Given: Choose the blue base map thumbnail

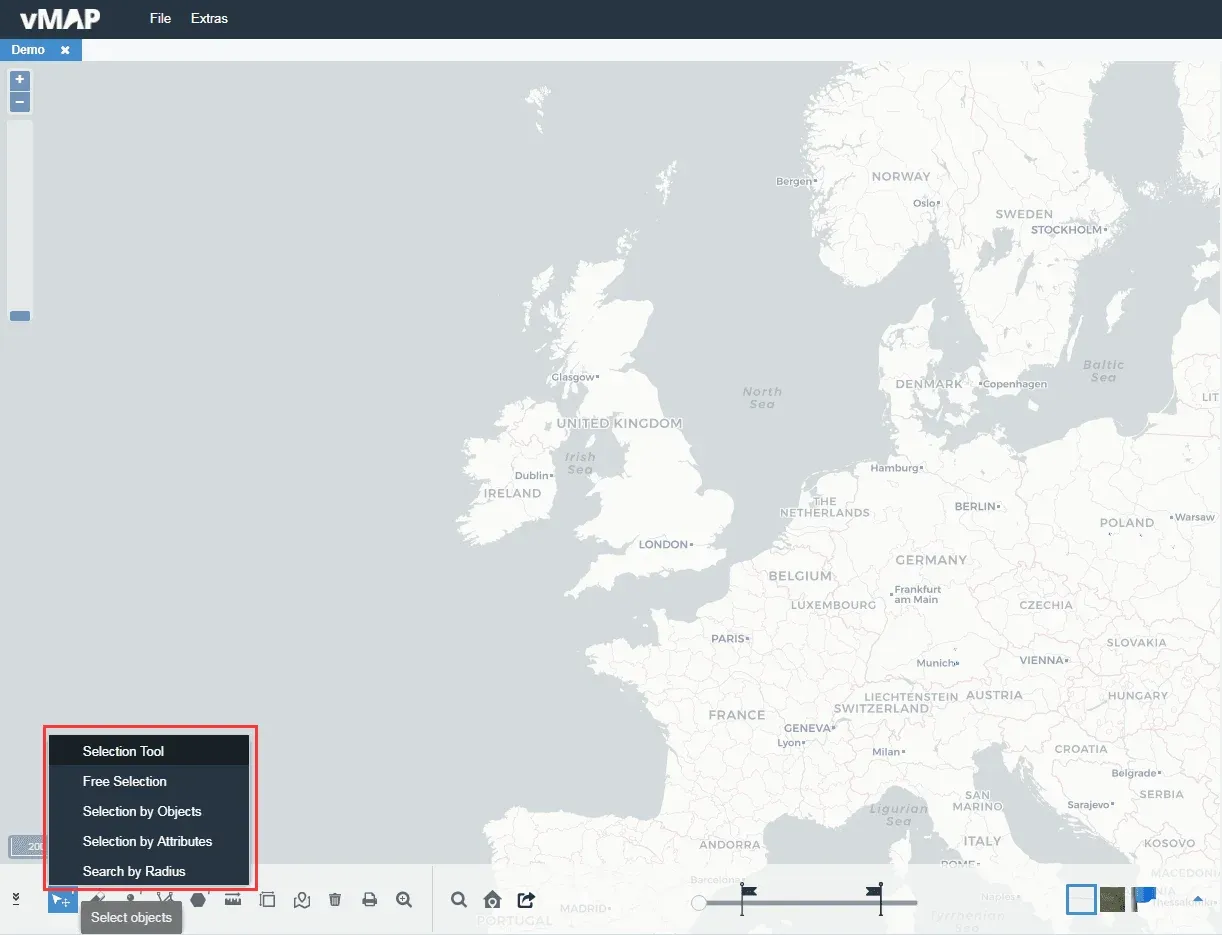Looking at the screenshot, I should 1143,899.
